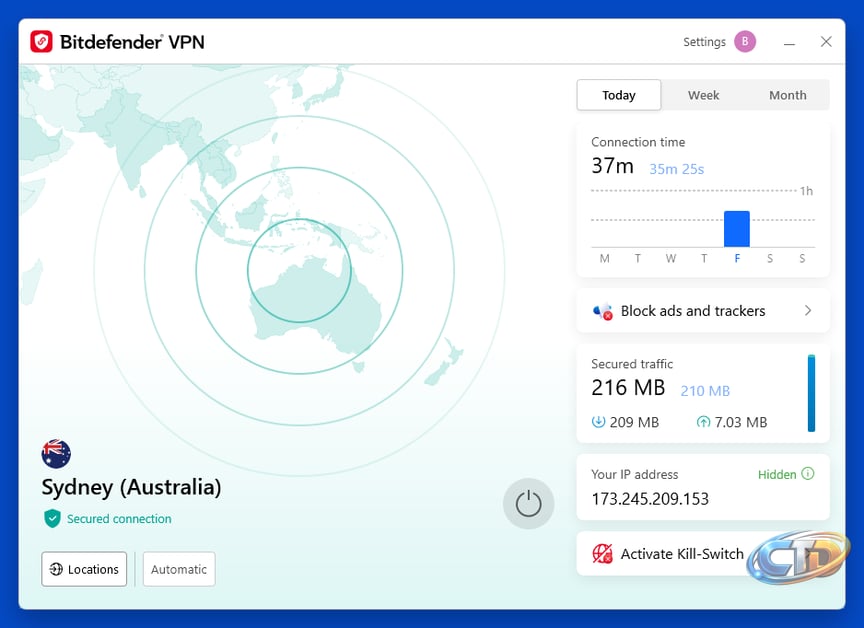Click the 1h chart scale label
864x628 pixels.
coord(806,191)
